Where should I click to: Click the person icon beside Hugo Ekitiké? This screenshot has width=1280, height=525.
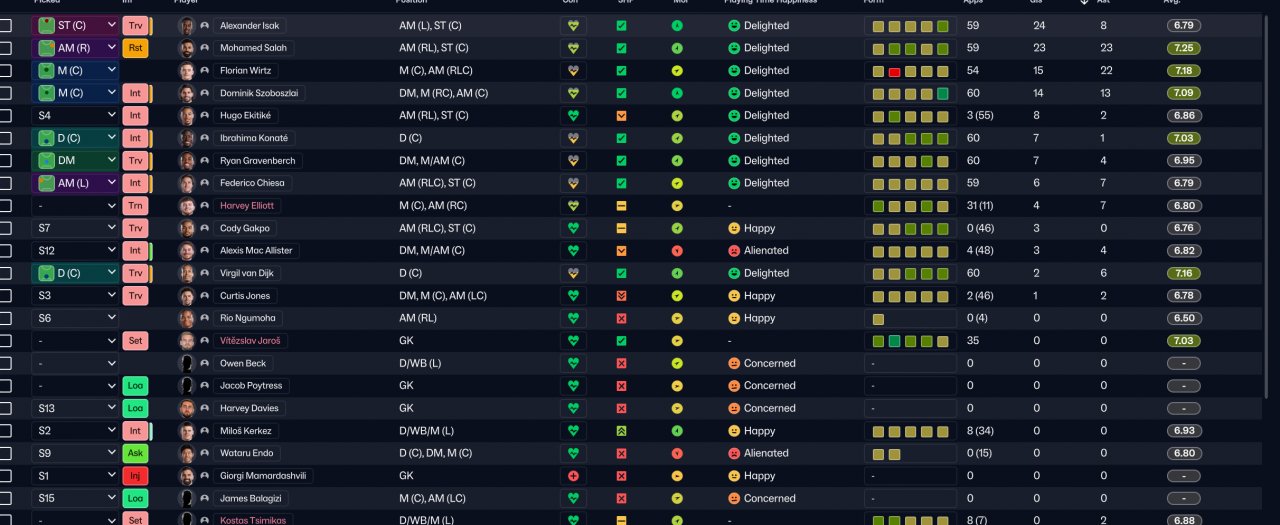204,116
